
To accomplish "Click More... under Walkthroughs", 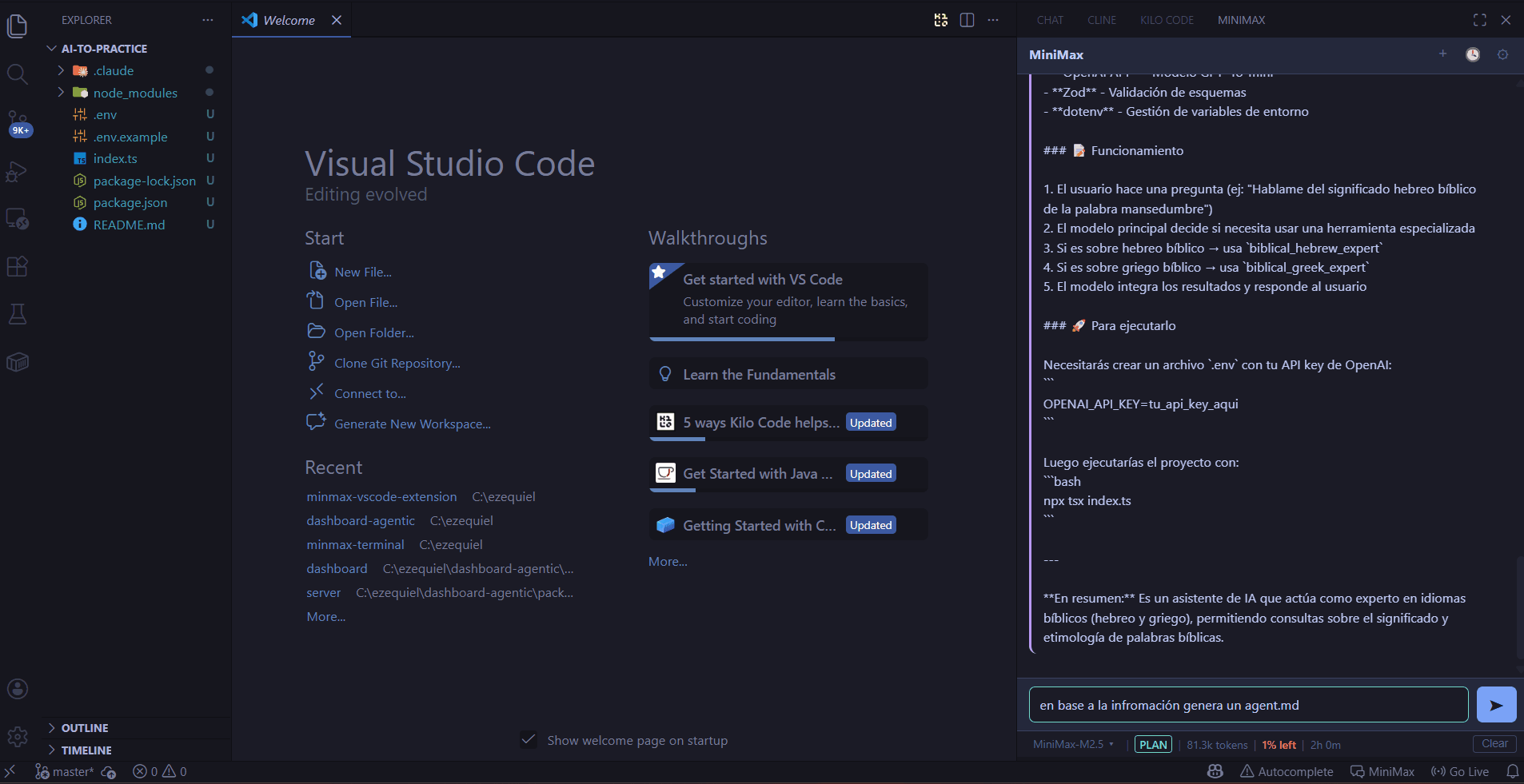I will 668,562.
